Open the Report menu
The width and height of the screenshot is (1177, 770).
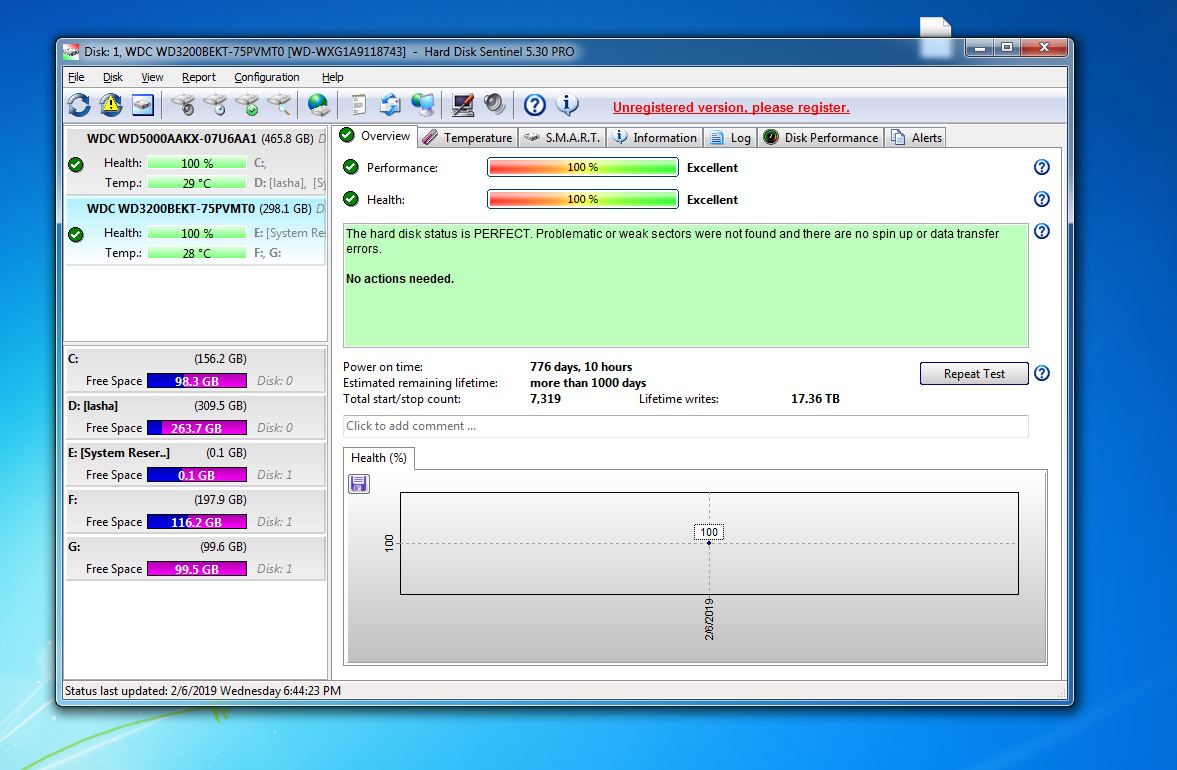[x=198, y=77]
